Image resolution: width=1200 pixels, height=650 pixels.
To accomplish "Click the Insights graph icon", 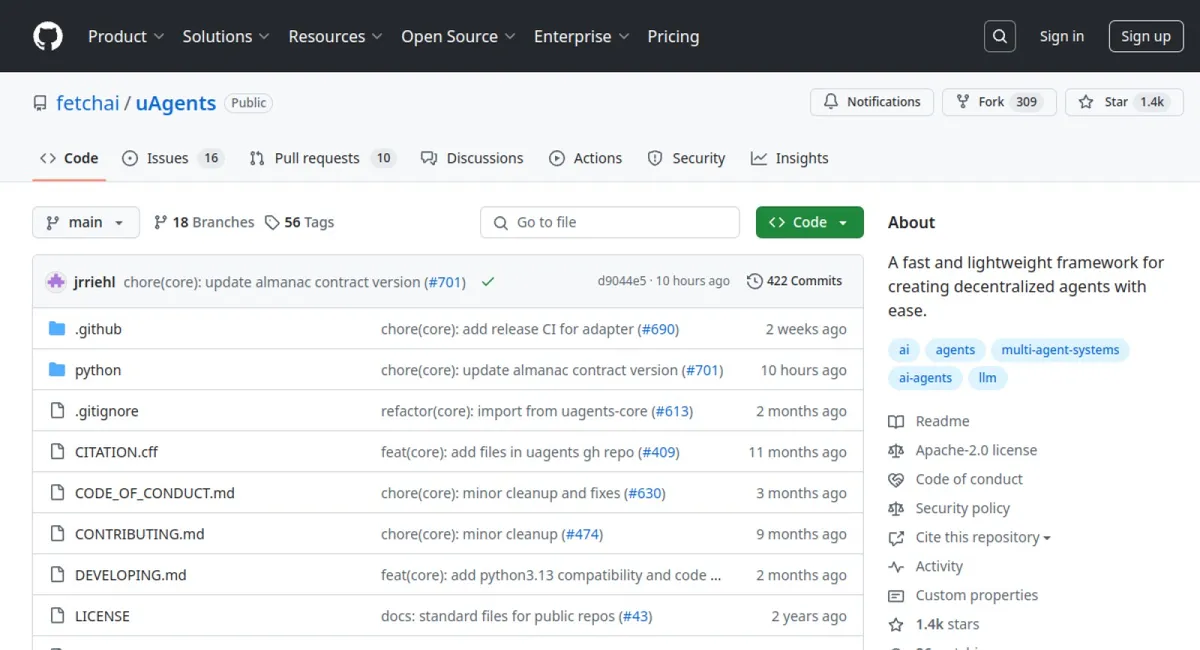I will click(x=759, y=158).
